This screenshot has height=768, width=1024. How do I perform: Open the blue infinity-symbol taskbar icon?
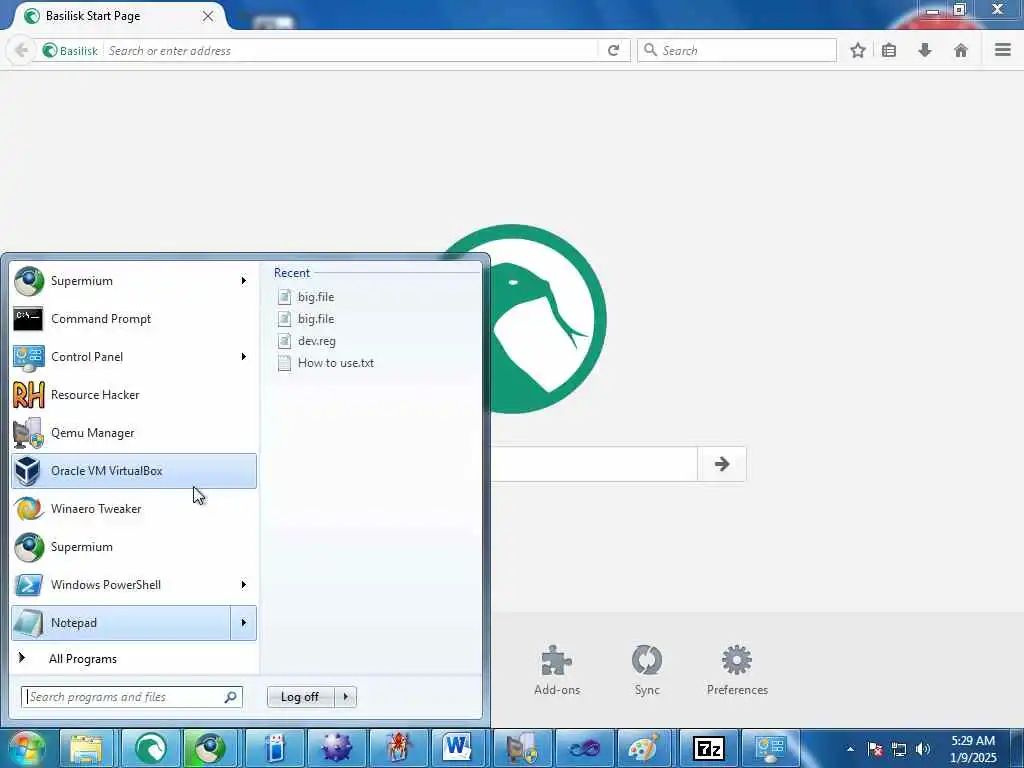(584, 748)
